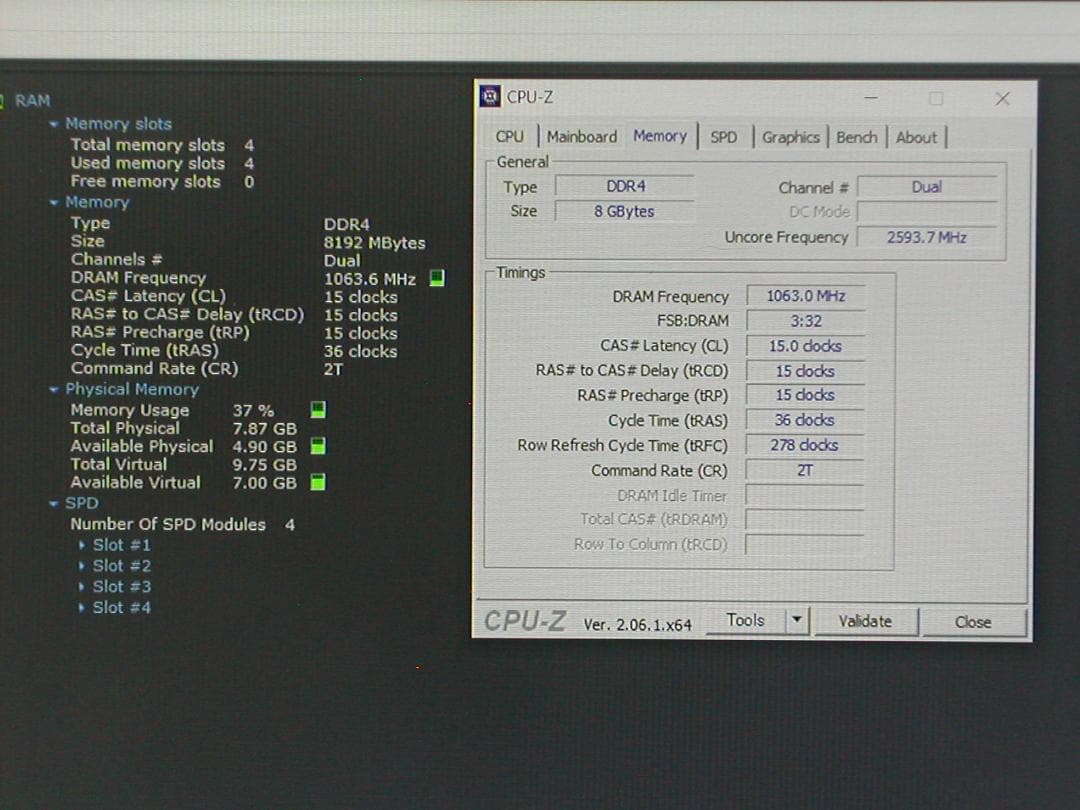Select the Graphics tab
The image size is (1080, 810).
pyautogui.click(x=790, y=137)
